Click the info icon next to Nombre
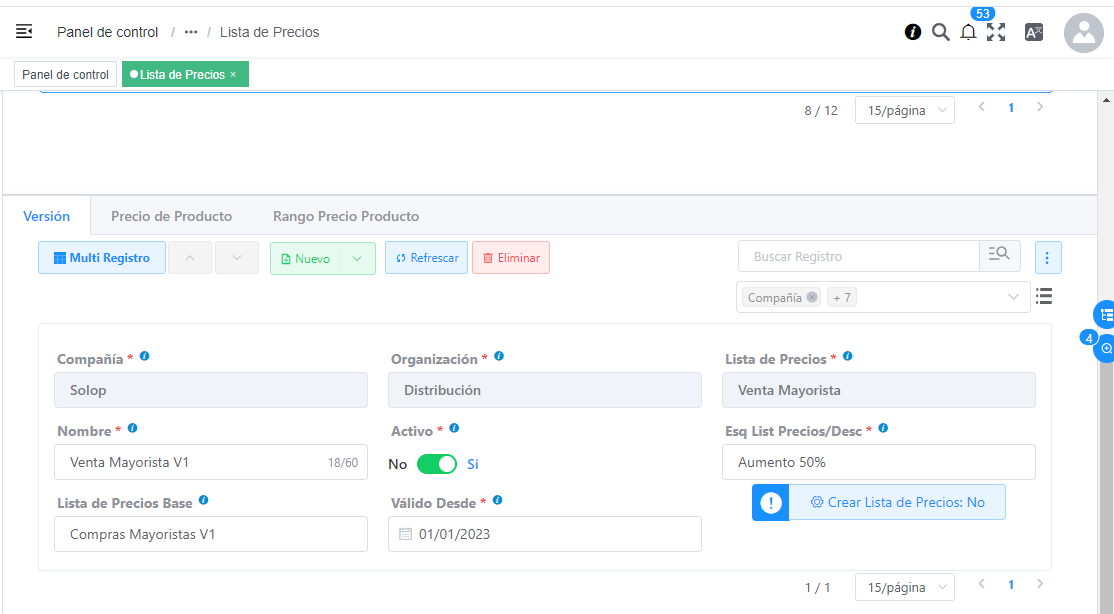Screen dimensions: 1114x614 tap(132, 428)
